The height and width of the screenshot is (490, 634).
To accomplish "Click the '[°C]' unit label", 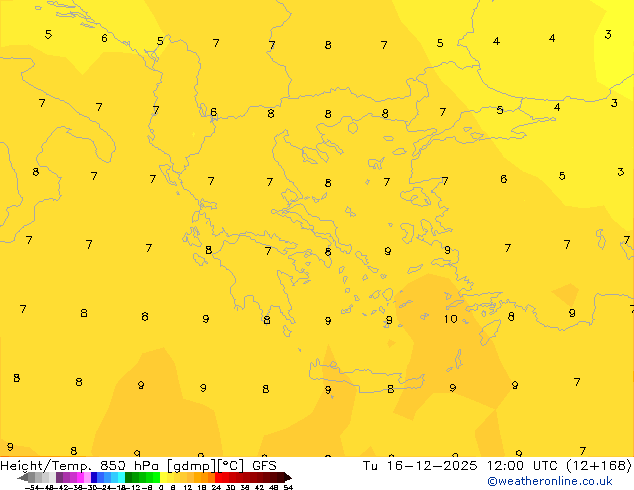I will click(x=230, y=466).
